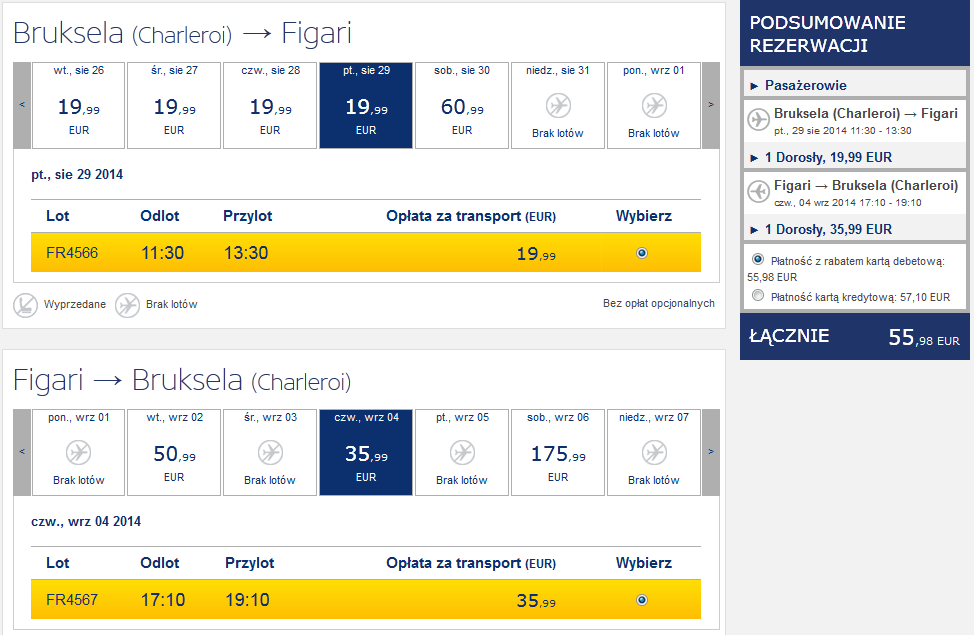Image resolution: width=974 pixels, height=635 pixels.
Task: Select flight FR4567 radio button
Action: (x=642, y=600)
